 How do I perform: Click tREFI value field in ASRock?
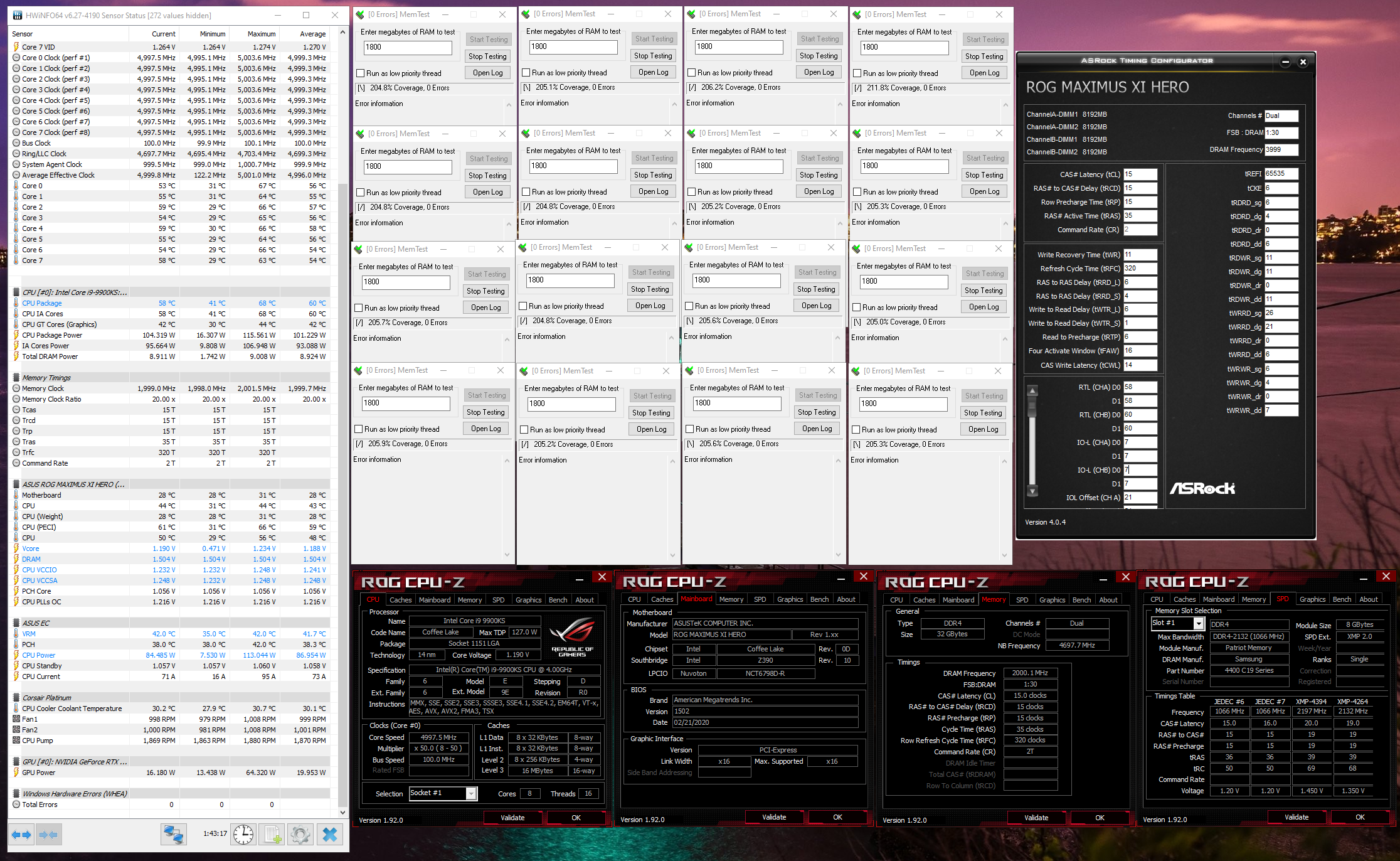[x=1281, y=174]
